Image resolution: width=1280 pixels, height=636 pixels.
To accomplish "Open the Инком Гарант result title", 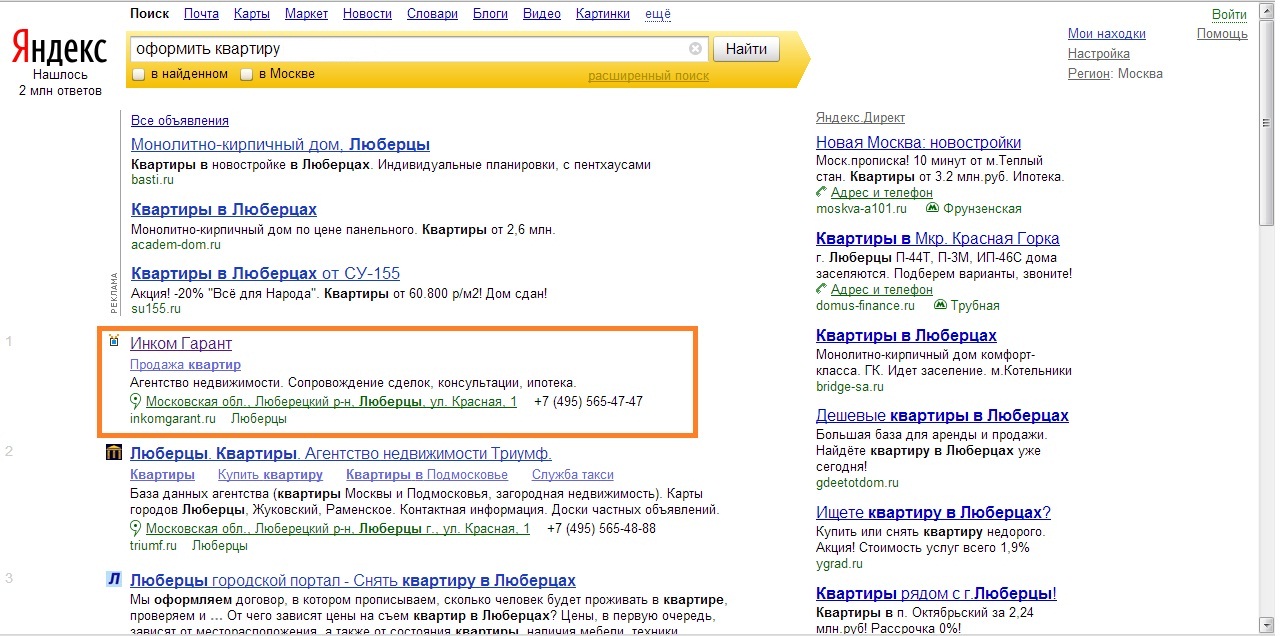I will (x=181, y=343).
